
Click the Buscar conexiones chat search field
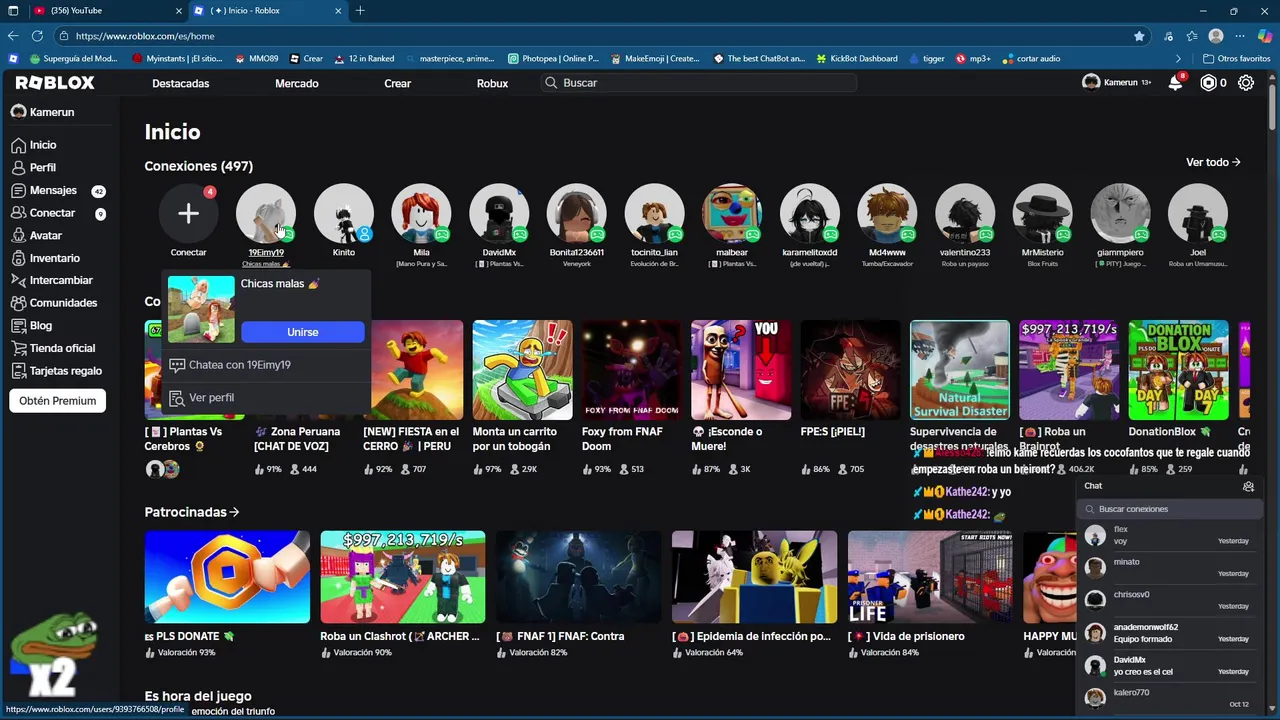pos(1167,509)
